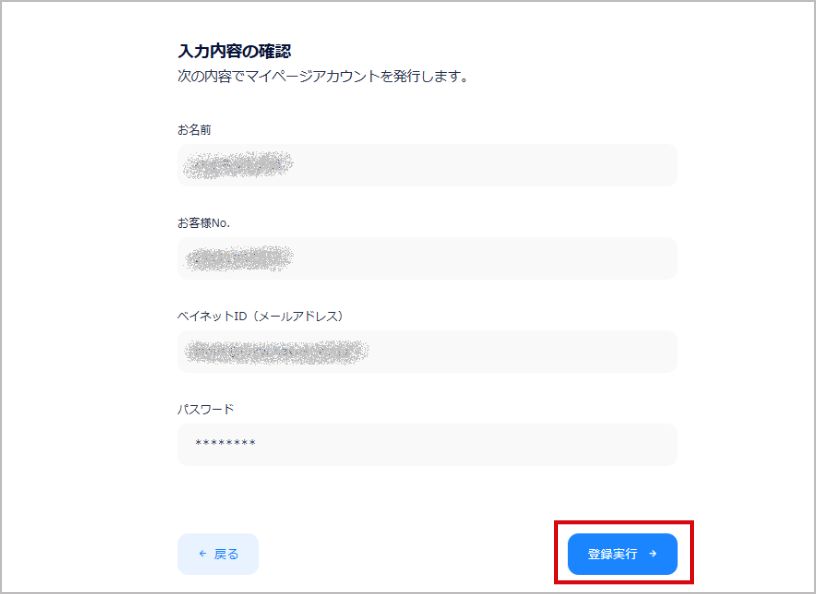Select the ベイネットID email field
816x594 pixels.
(x=427, y=351)
